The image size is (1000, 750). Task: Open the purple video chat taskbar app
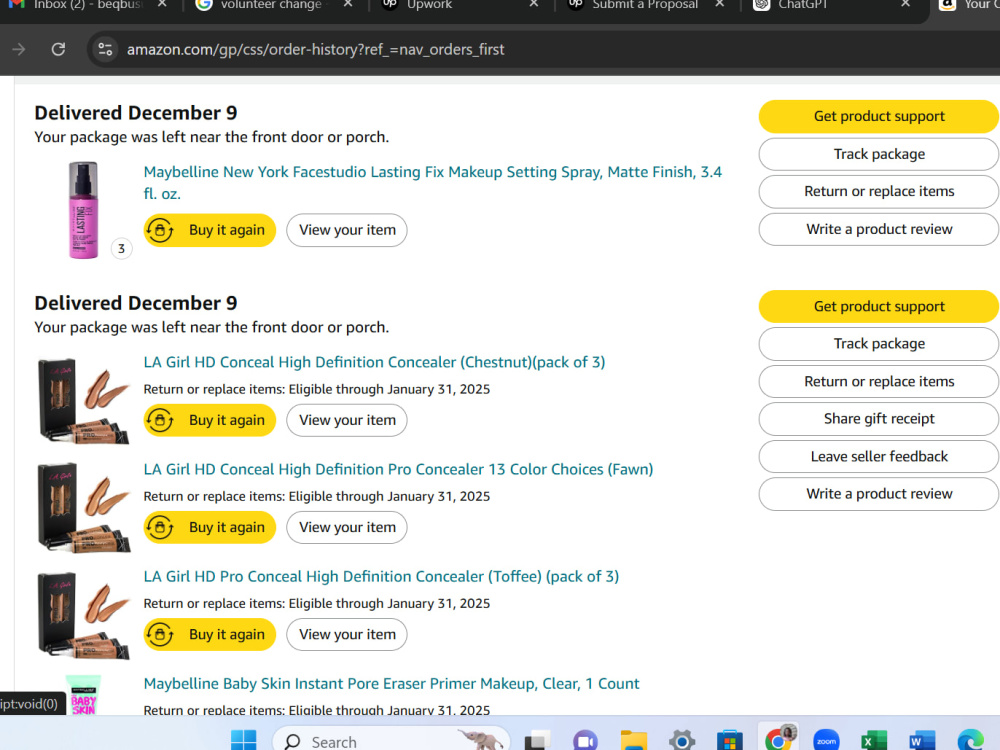click(585, 741)
